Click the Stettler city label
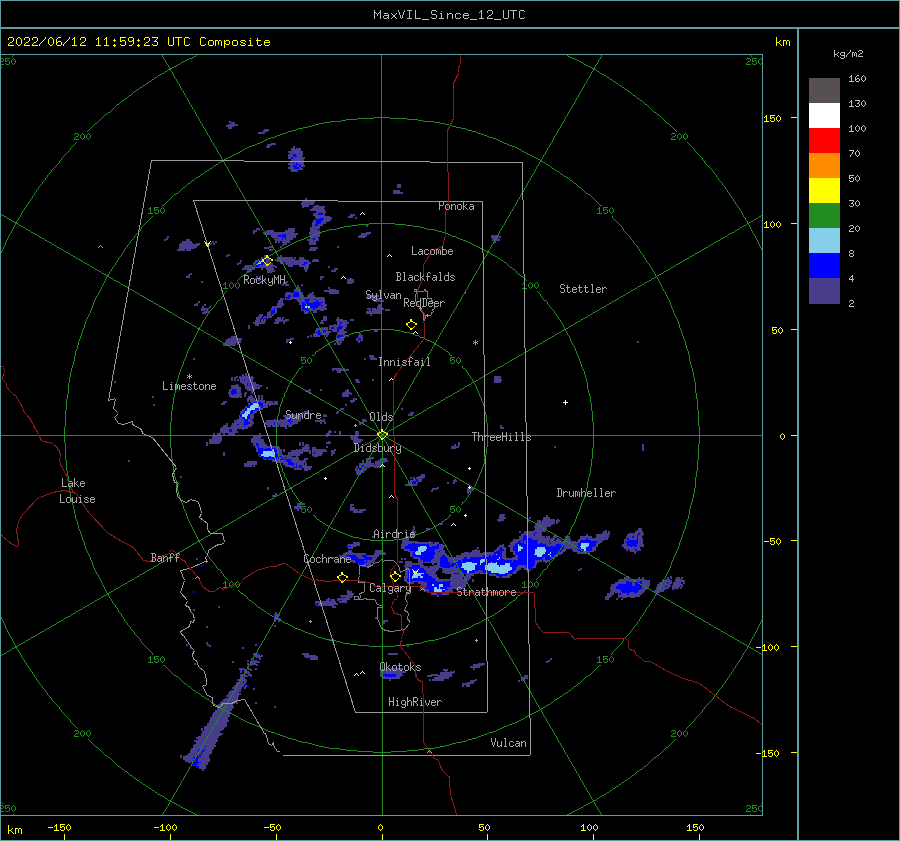900x841 pixels. 583,289
